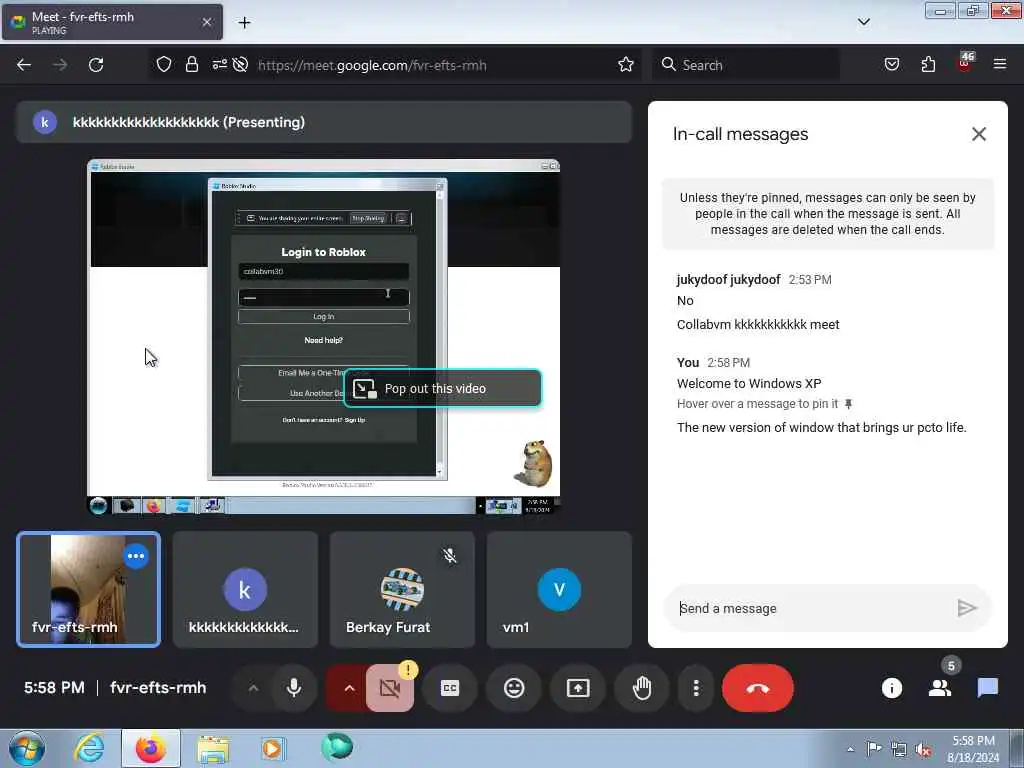Raise your hand
The height and width of the screenshot is (768, 1024).
pyautogui.click(x=642, y=688)
